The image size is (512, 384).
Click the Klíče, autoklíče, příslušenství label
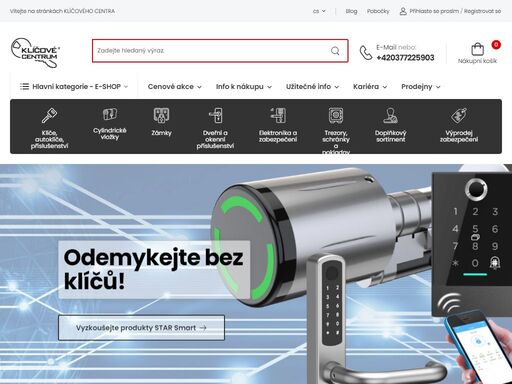point(49,139)
